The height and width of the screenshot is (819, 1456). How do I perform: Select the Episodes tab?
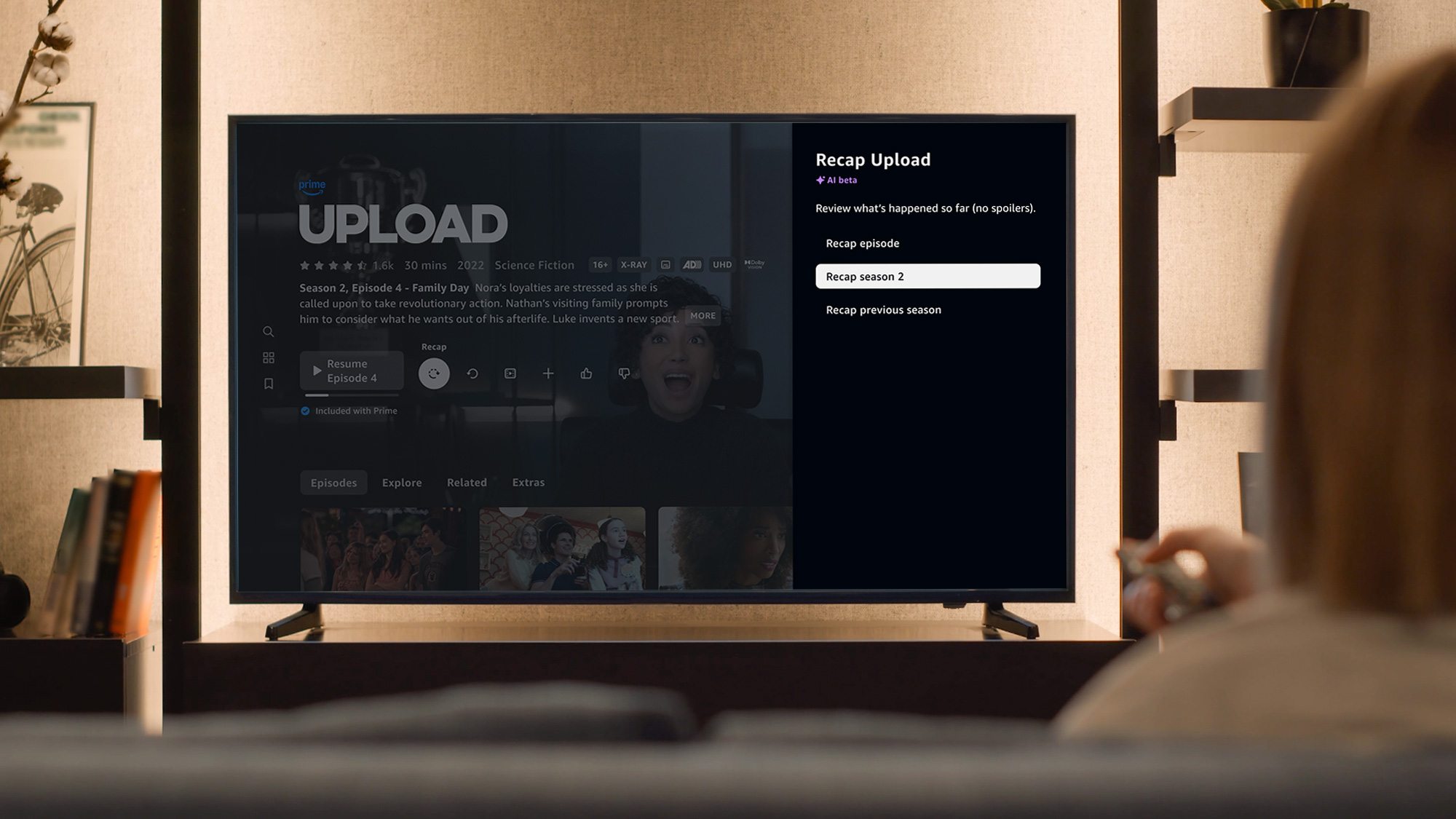[333, 482]
